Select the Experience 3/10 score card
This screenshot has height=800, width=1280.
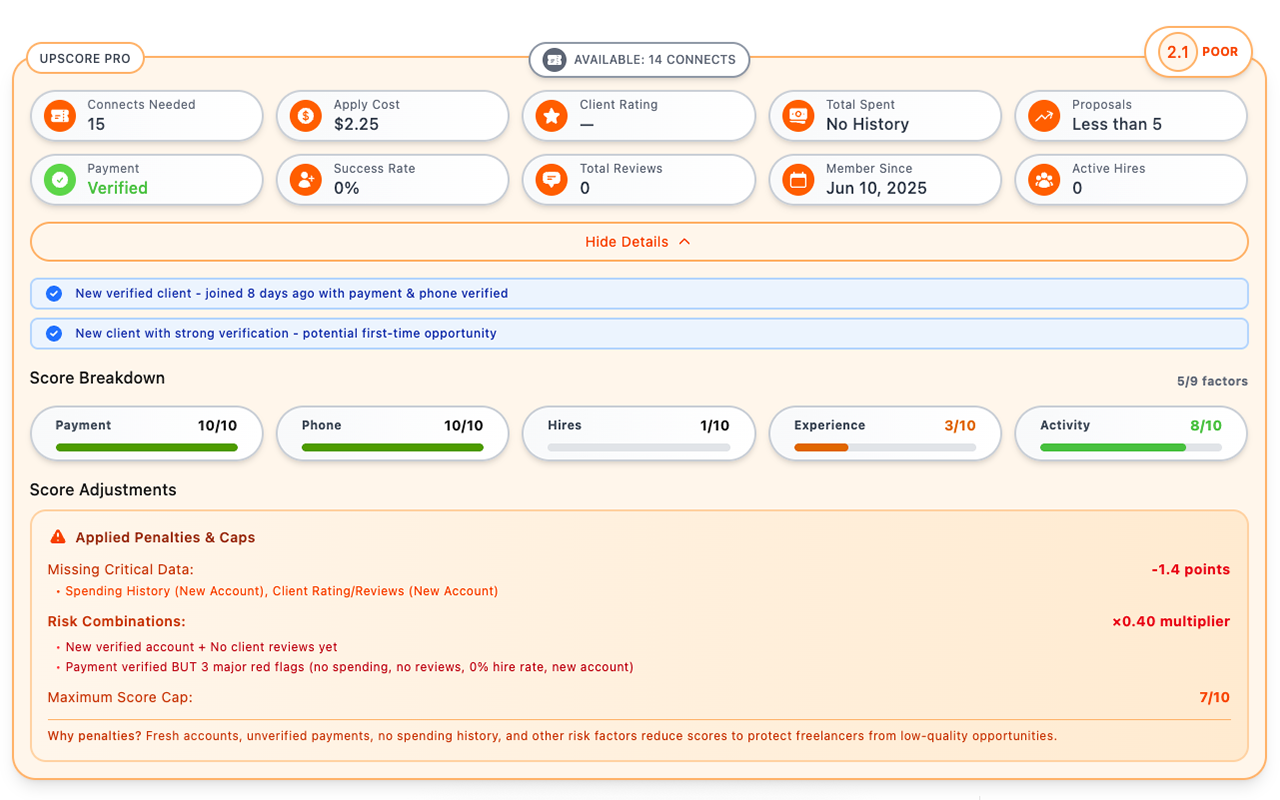[884, 433]
